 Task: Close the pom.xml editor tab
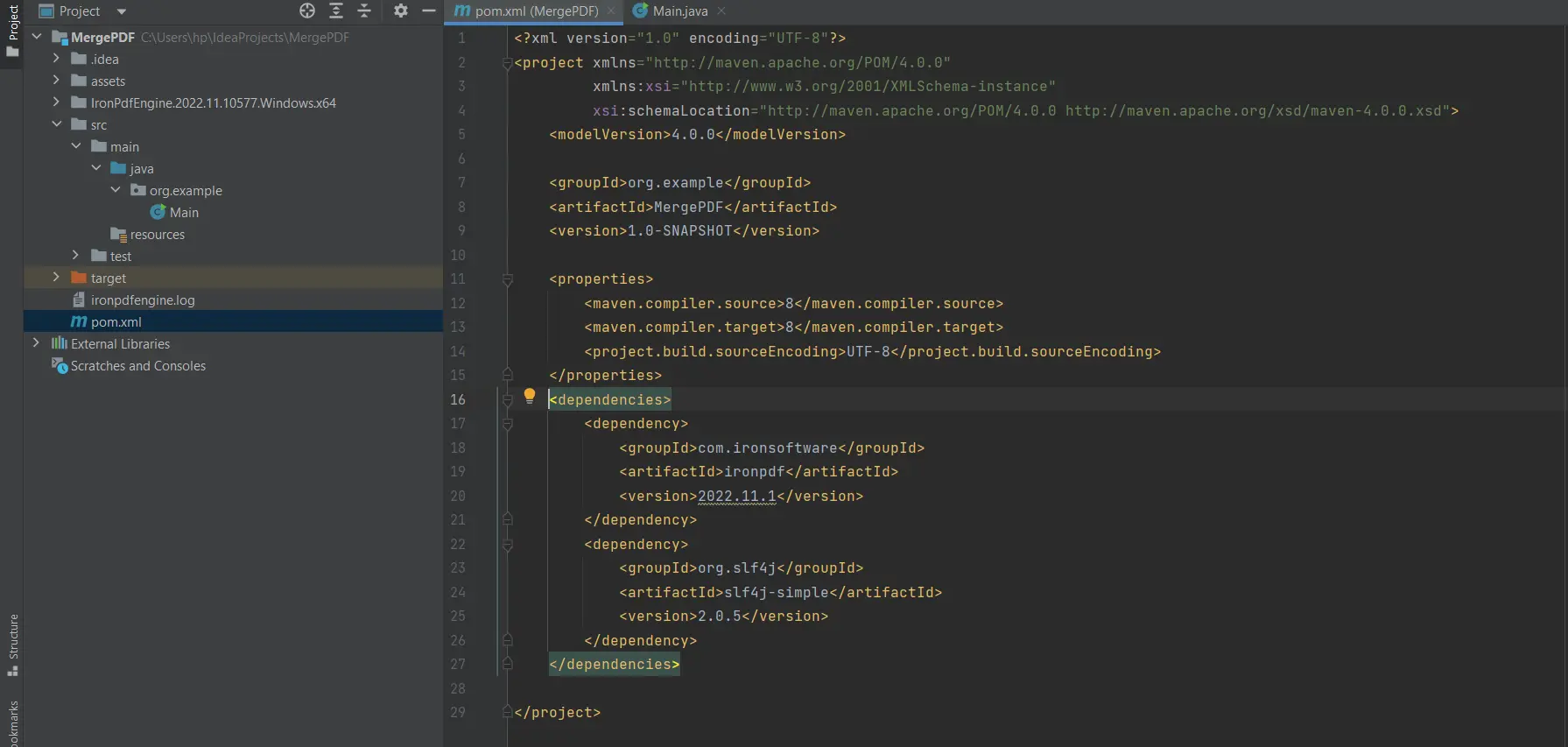[611, 11]
